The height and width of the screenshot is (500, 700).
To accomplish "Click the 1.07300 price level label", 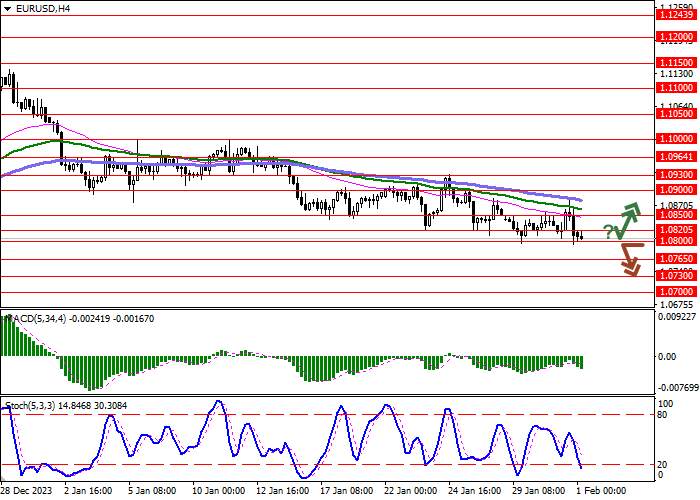I will tap(677, 276).
